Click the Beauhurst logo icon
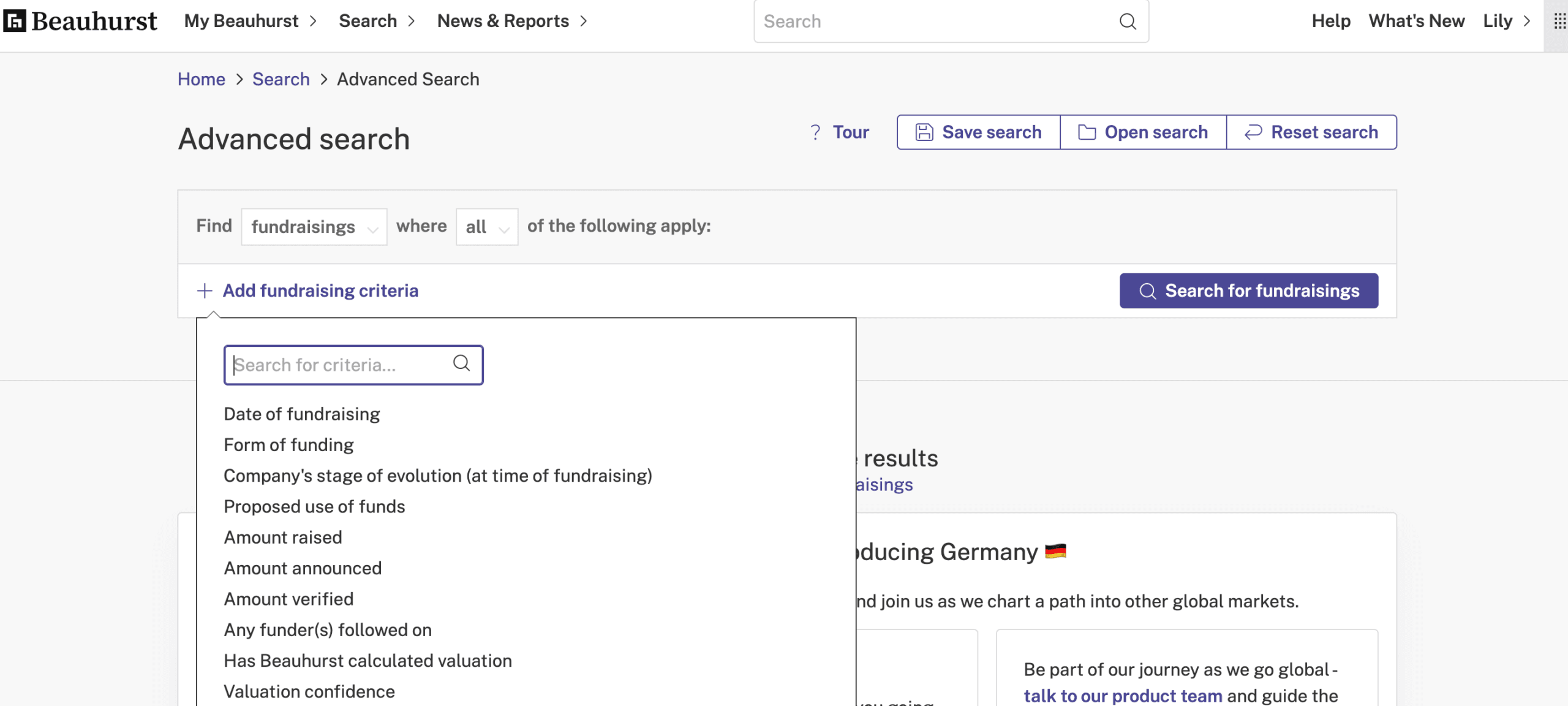Viewport: 1568px width, 706px height. pyautogui.click(x=15, y=21)
